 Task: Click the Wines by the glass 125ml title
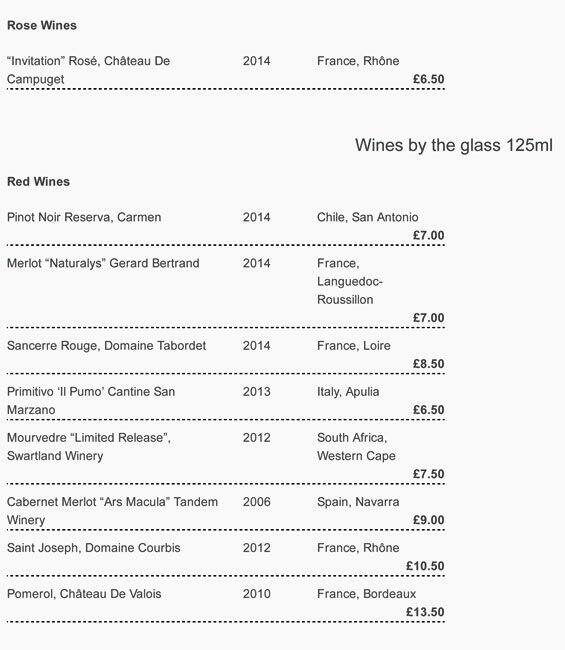point(453,145)
